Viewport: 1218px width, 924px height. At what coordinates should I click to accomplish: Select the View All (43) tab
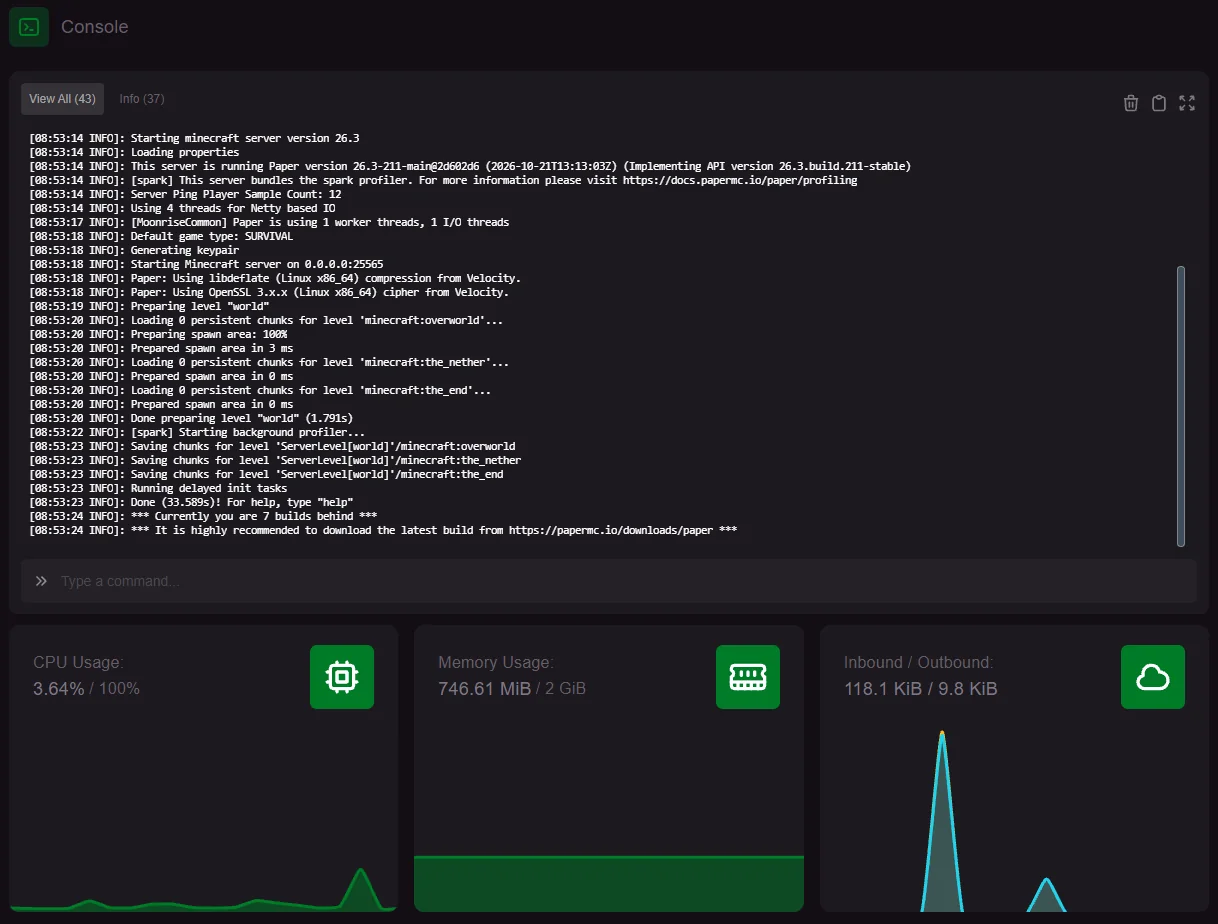pos(62,99)
